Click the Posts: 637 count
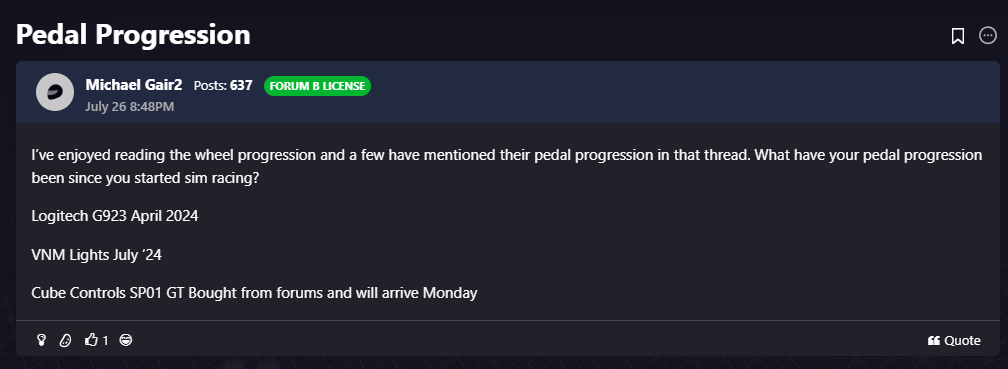The height and width of the screenshot is (369, 1008). coord(223,85)
